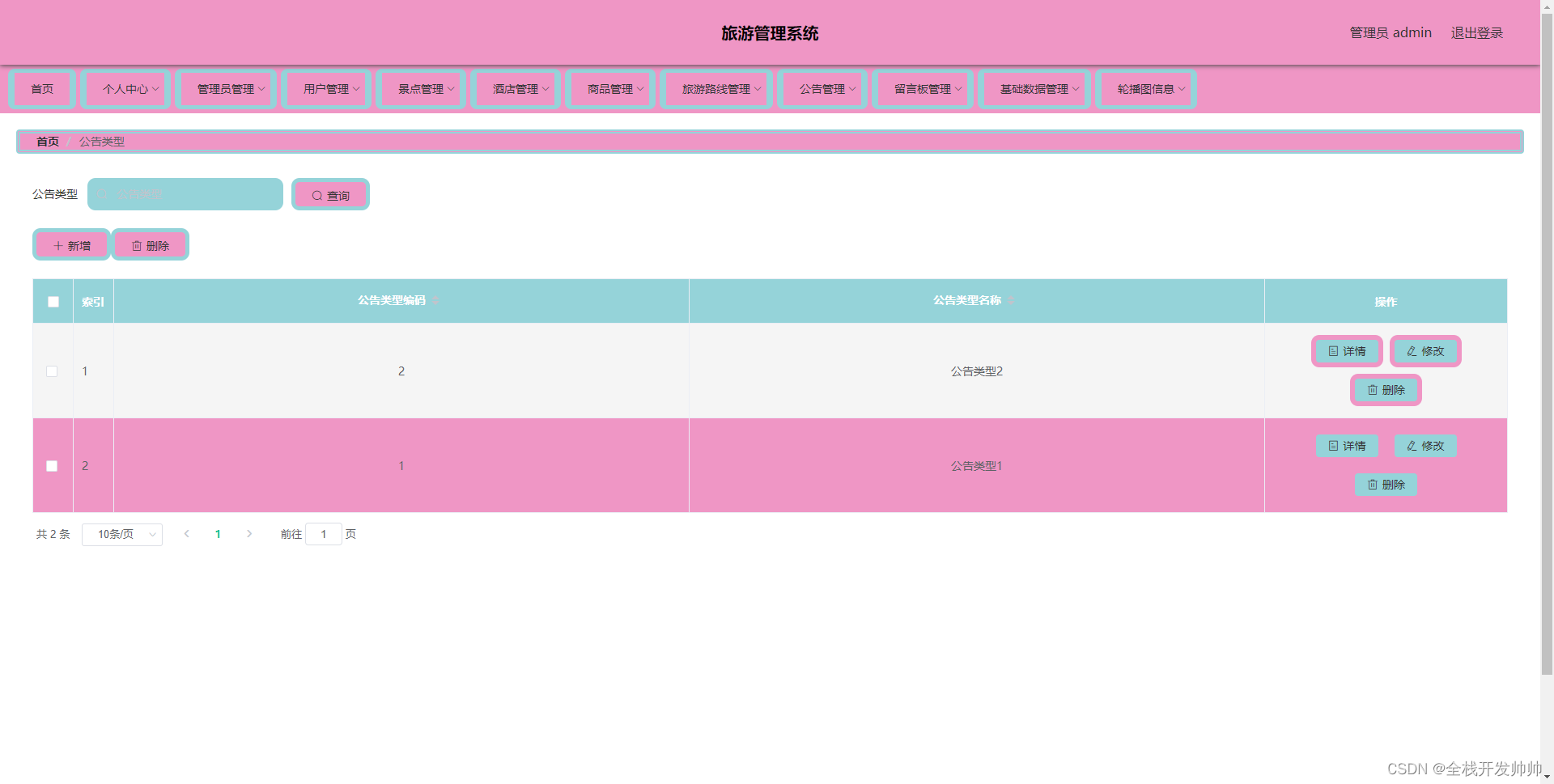Image resolution: width=1554 pixels, height=784 pixels.
Task: Click the scrollbar up arrow
Action: [1547, 6]
